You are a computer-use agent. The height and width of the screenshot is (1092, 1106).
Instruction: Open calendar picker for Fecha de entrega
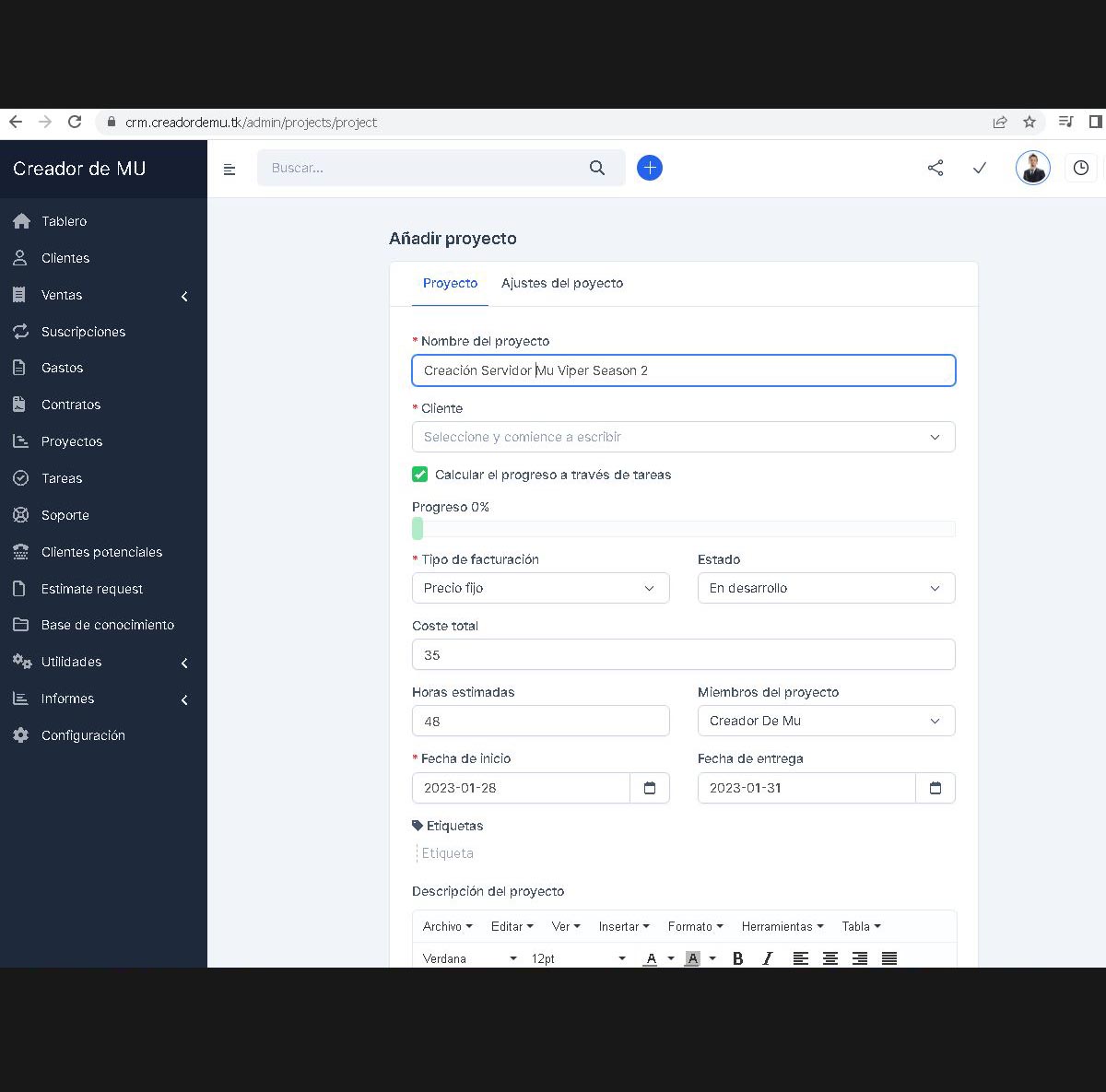pos(935,788)
